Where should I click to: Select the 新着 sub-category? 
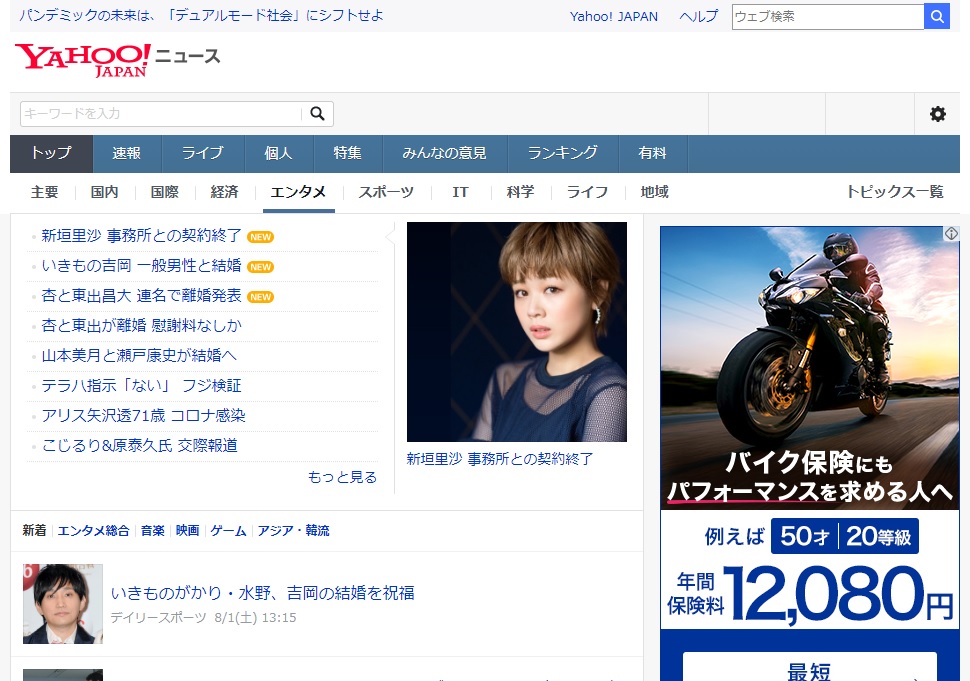coord(35,531)
